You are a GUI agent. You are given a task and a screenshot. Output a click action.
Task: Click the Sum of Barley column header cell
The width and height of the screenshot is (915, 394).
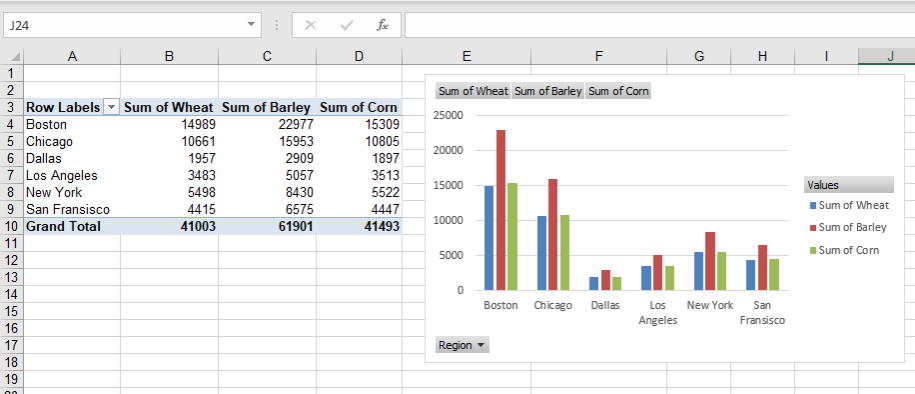click(267, 107)
